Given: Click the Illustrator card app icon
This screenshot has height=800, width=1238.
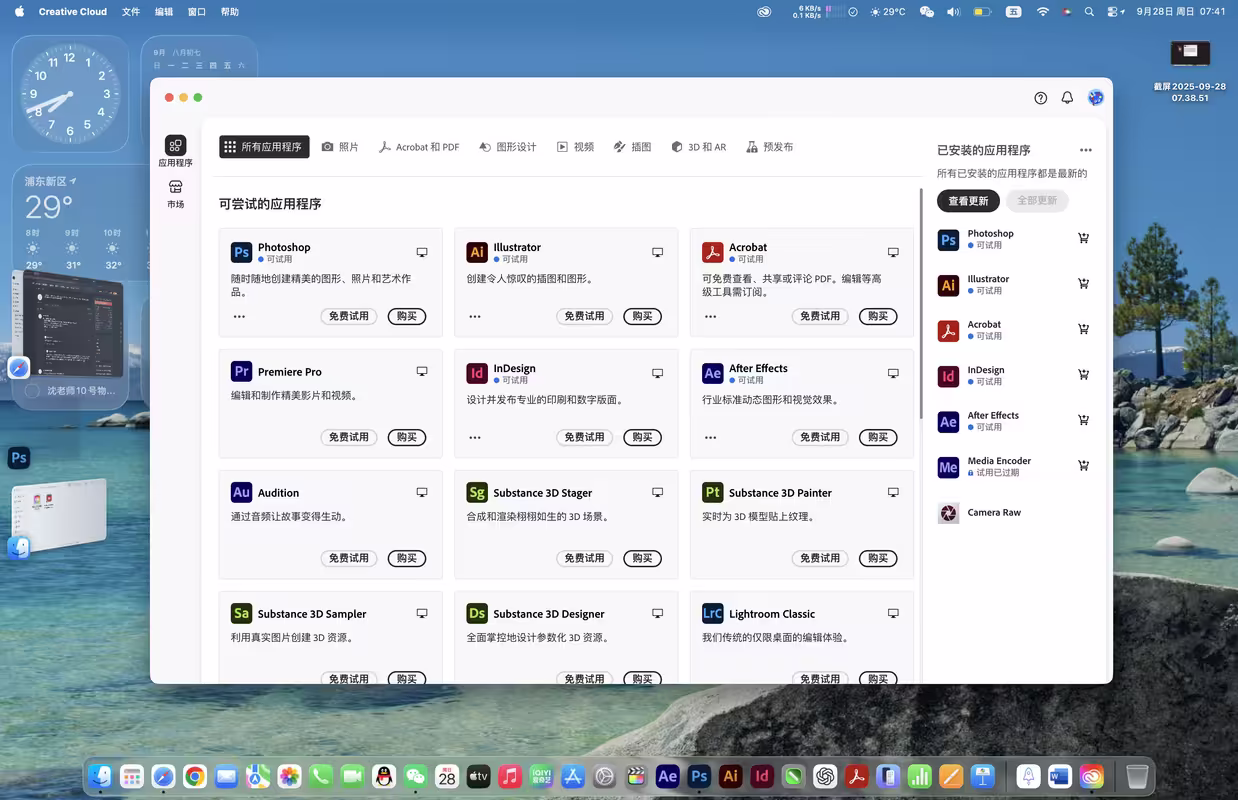Looking at the screenshot, I should (x=477, y=252).
